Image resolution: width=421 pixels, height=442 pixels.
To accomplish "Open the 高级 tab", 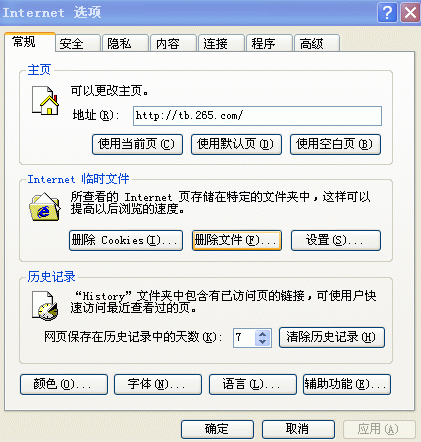I will click(x=317, y=43).
